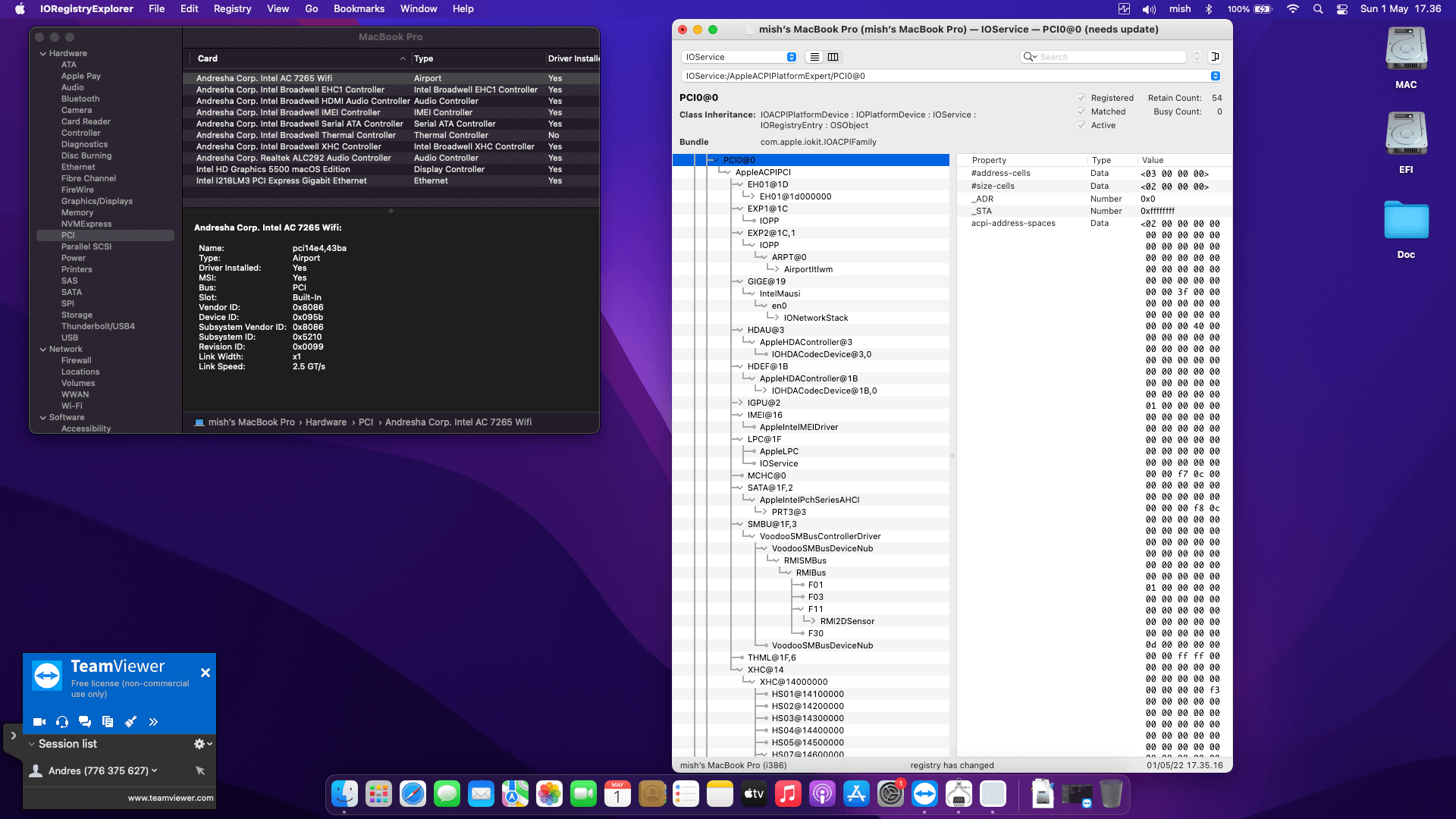Screen dimensions: 1456x819
Task: Select Graphics/Displays in System Information sidebar
Action: coord(97,201)
